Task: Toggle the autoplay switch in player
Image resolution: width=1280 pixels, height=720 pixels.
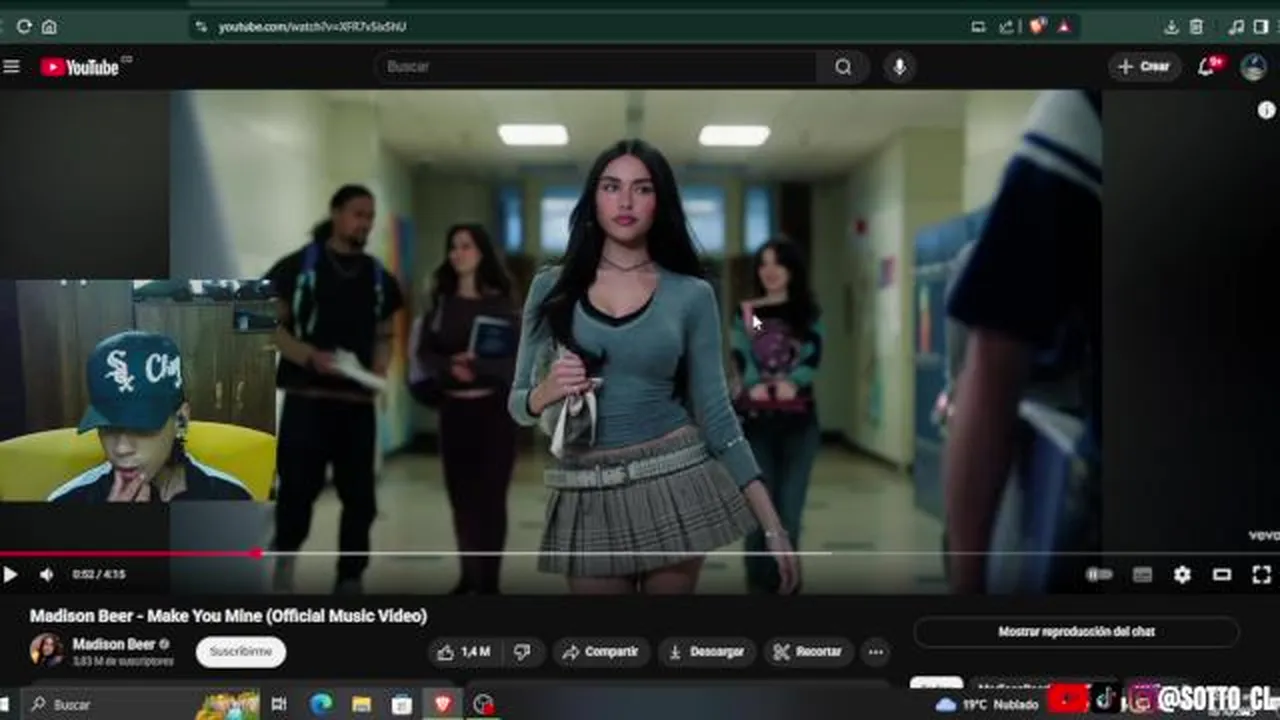Action: coord(1099,574)
